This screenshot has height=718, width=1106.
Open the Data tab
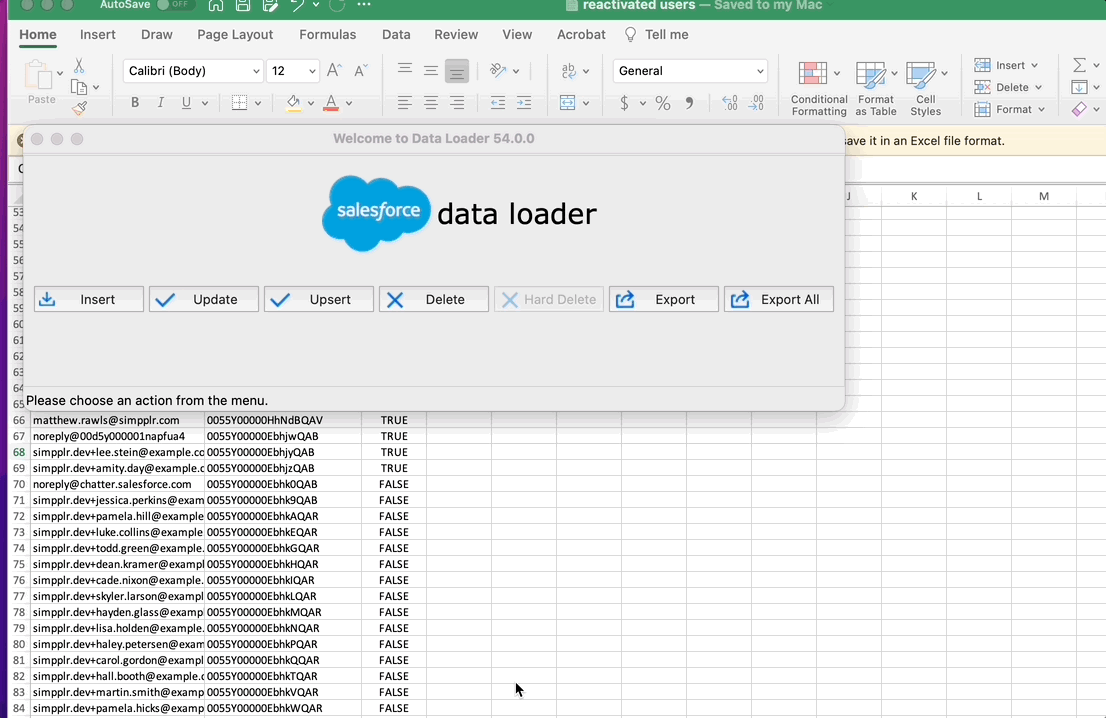[x=396, y=35]
